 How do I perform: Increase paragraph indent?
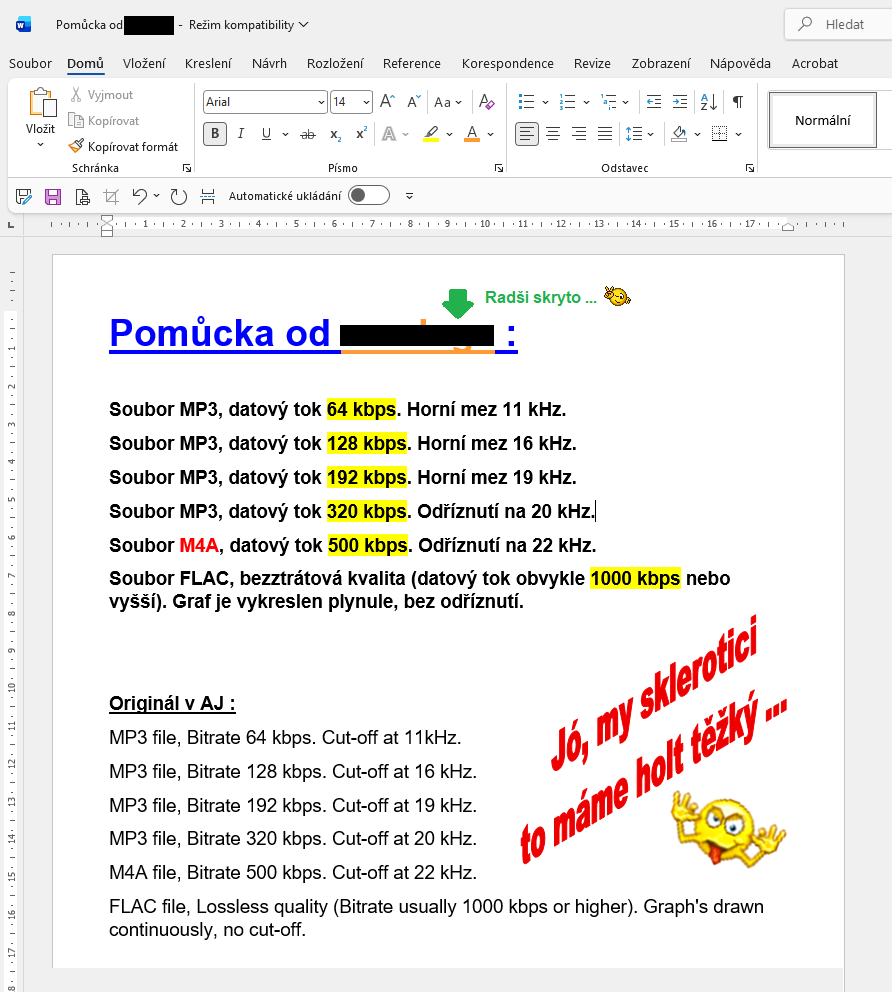(679, 101)
